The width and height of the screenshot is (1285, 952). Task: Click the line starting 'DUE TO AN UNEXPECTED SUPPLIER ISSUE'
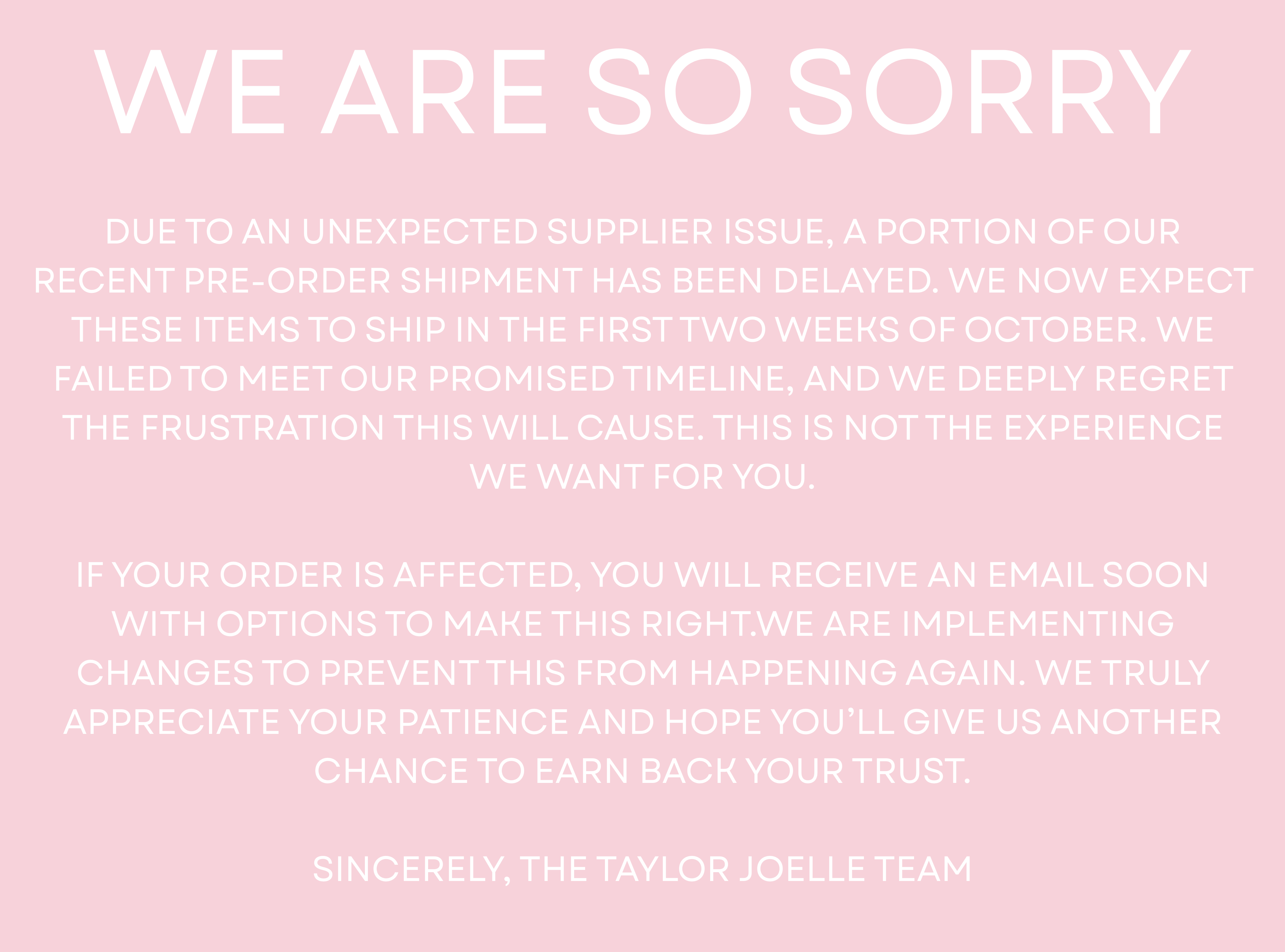click(x=642, y=232)
